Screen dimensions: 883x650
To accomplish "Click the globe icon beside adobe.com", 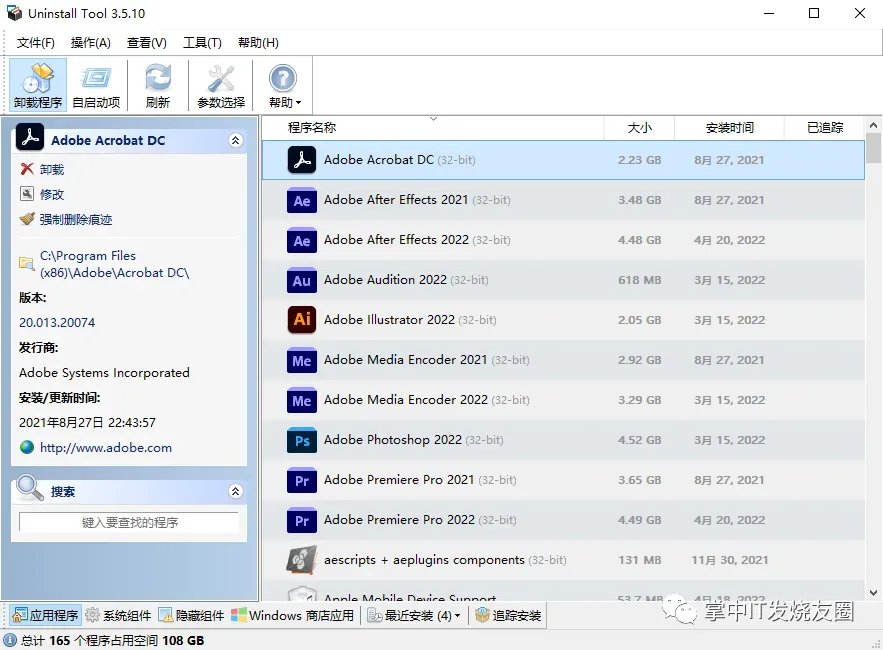I will point(26,447).
